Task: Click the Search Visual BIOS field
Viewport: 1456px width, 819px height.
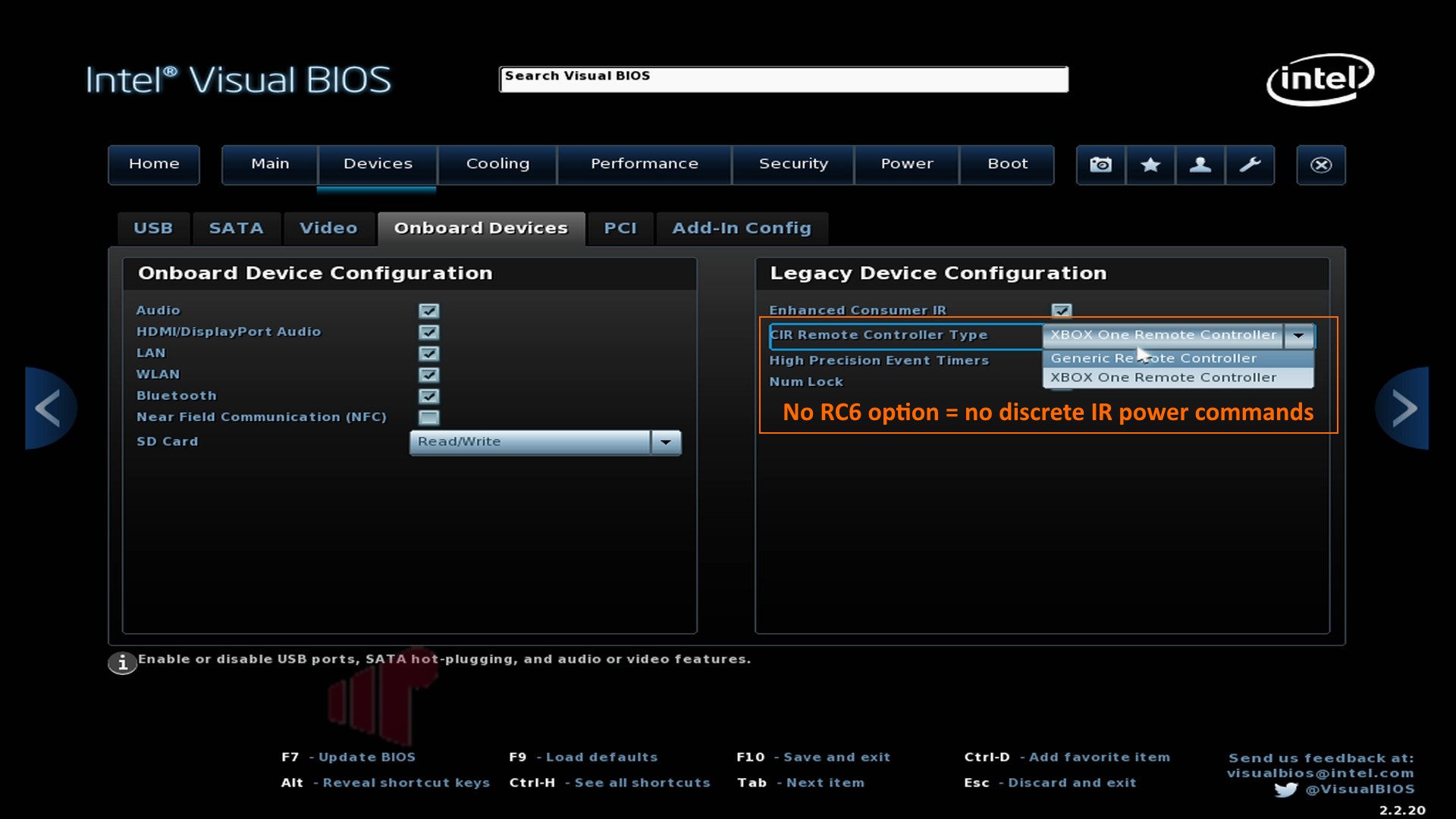Action: 783,79
